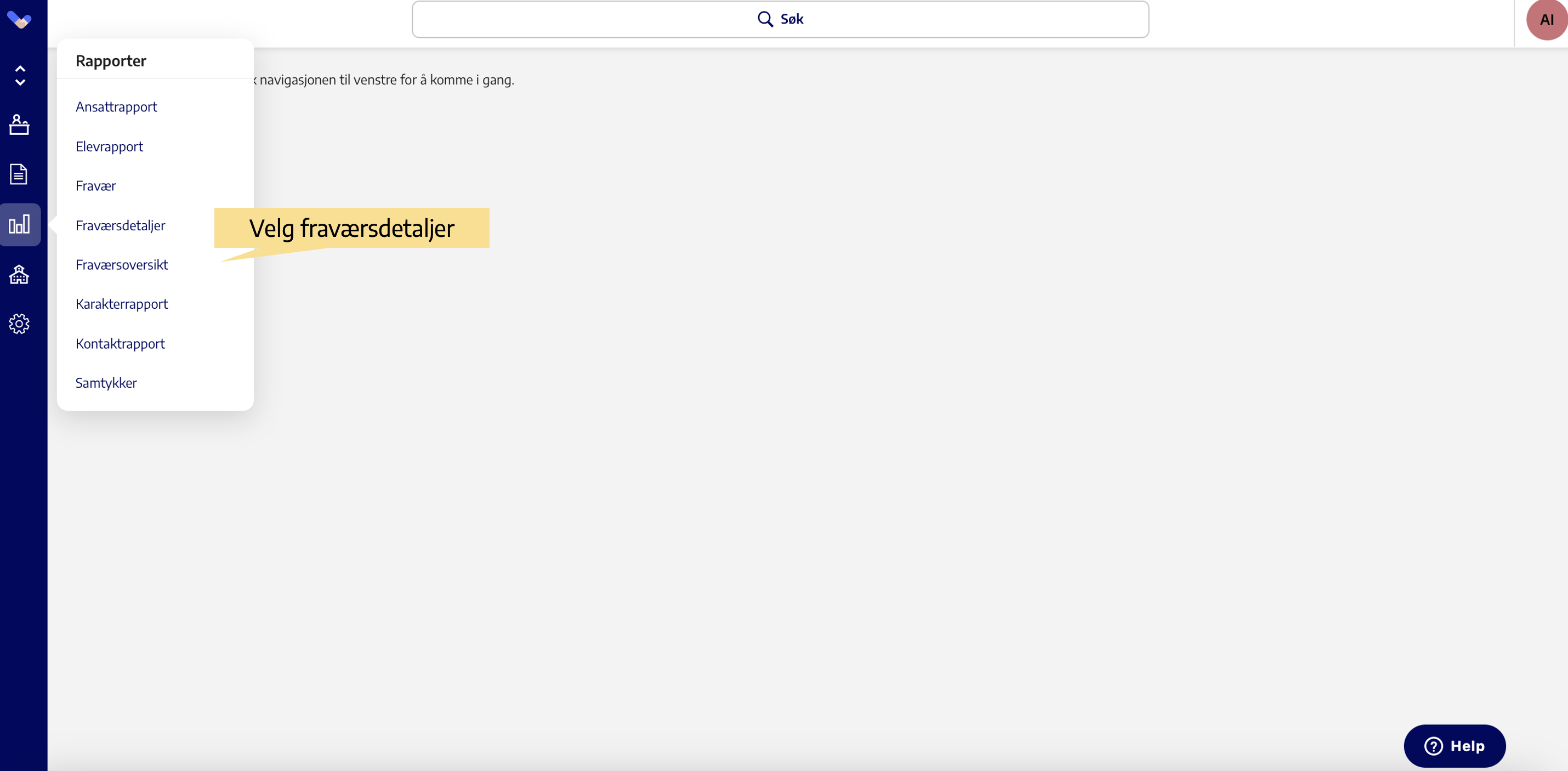Open the school building sidebar icon
This screenshot has width=1568, height=771.
(19, 274)
